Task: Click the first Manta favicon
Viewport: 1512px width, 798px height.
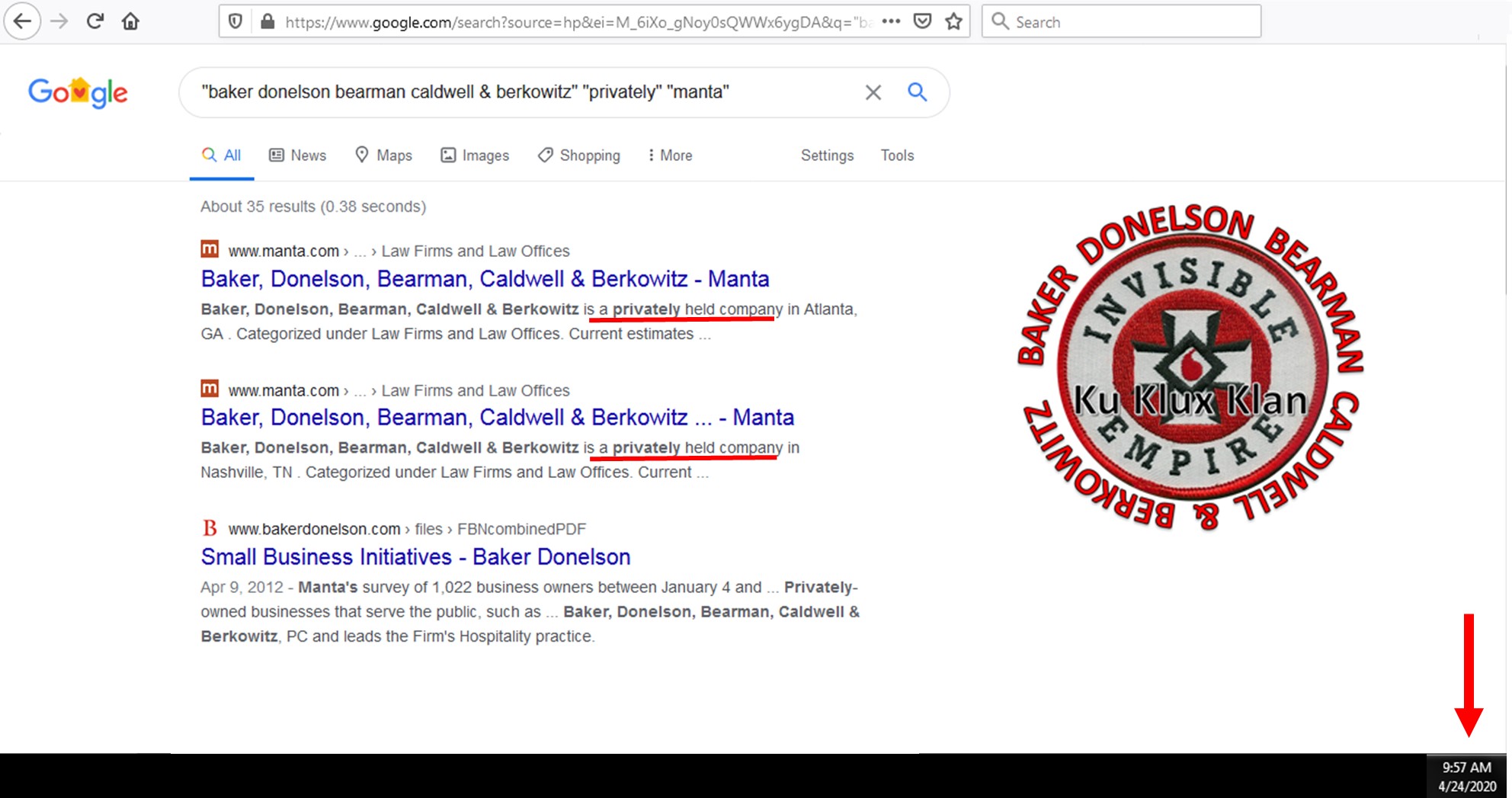Action: pos(210,250)
